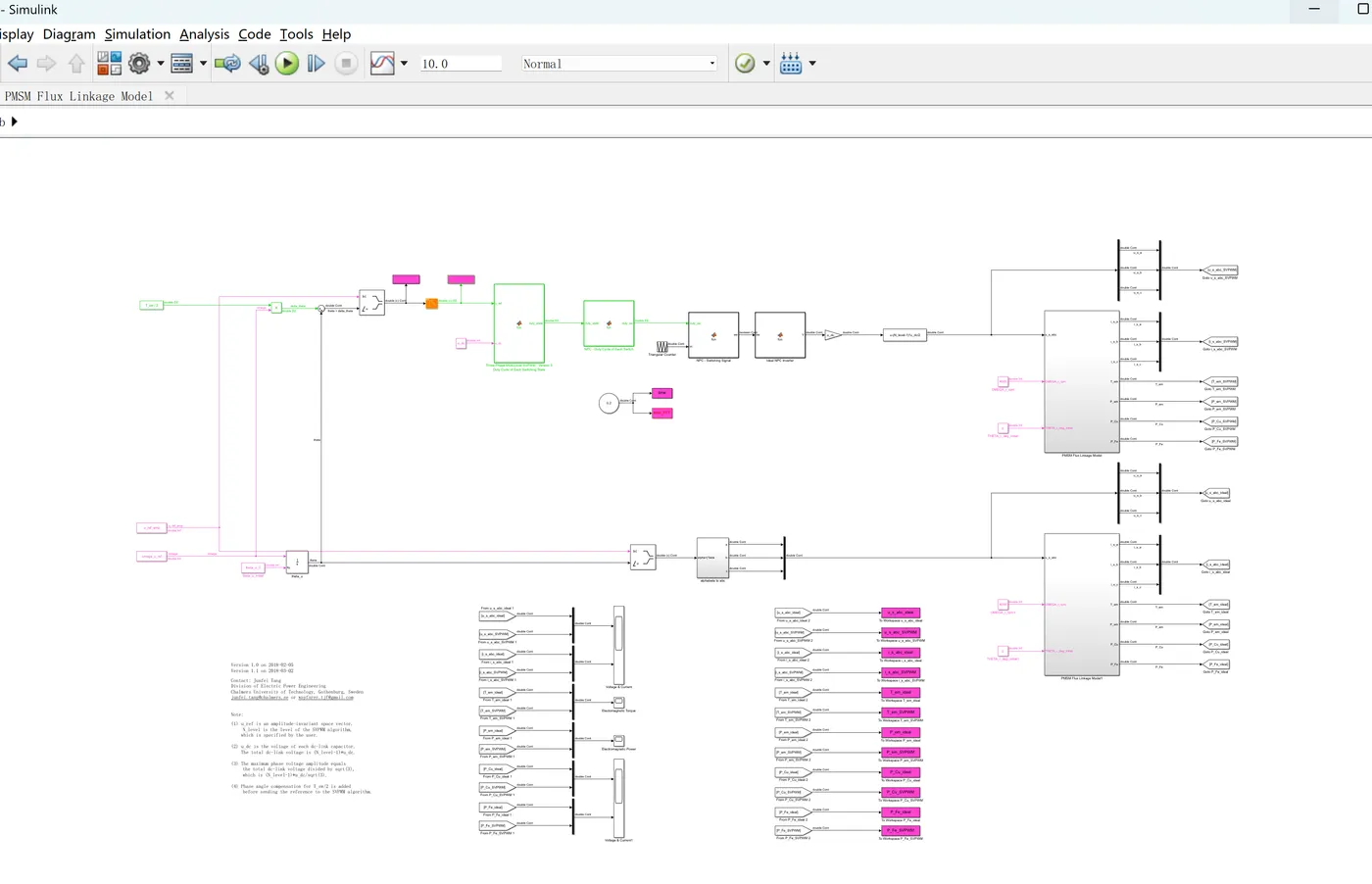Viewport: 1372px width, 884px height.
Task: Click the Run simulation play button
Action: coord(287,64)
